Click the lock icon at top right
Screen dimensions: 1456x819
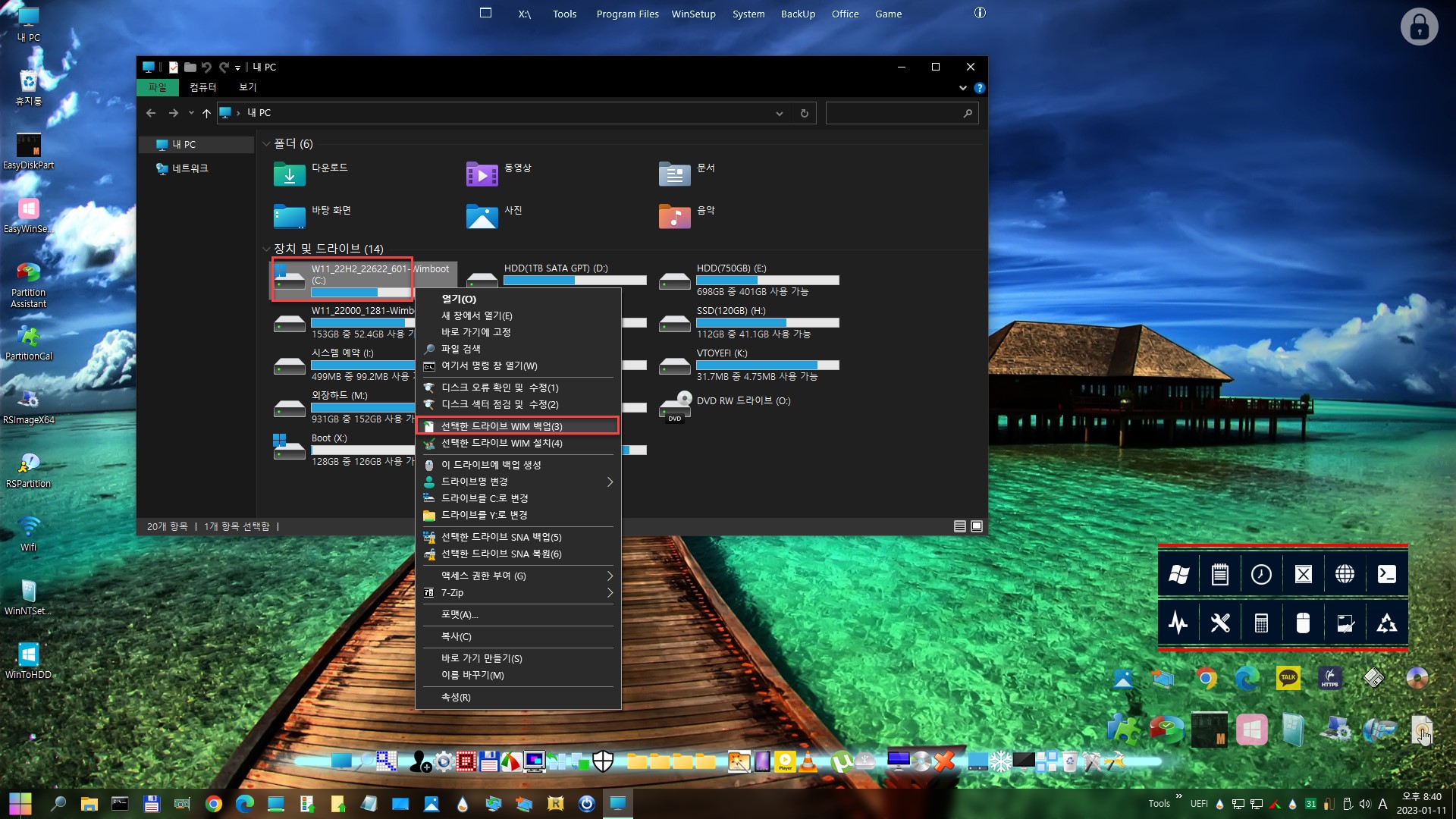1419,27
